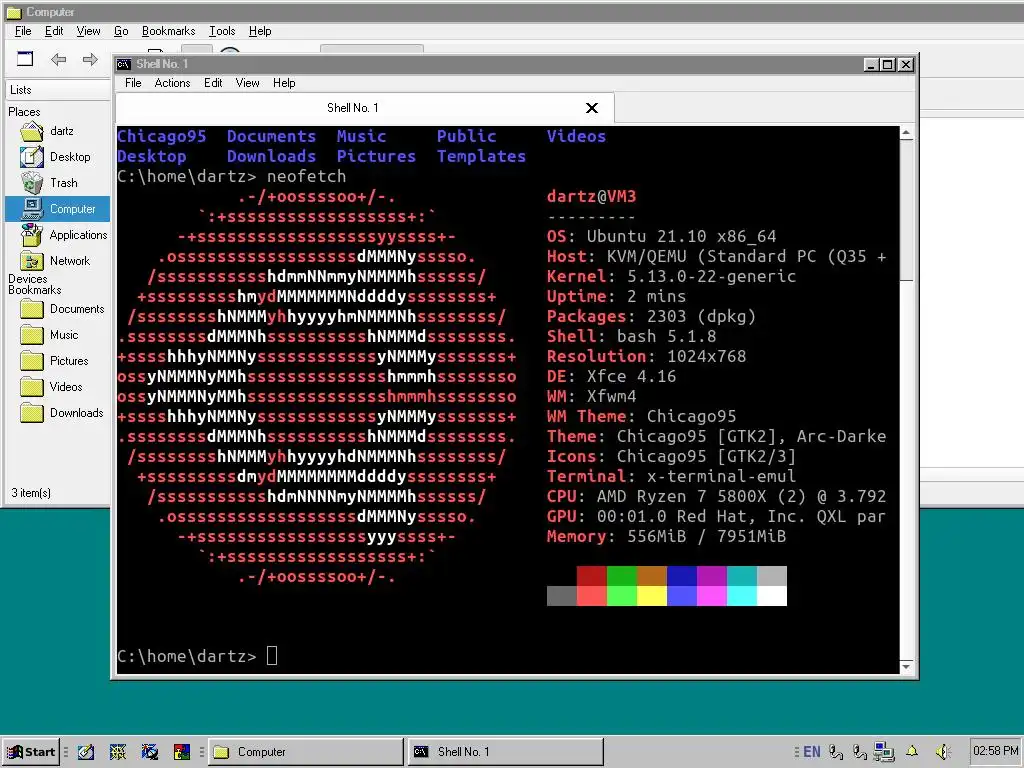The width and height of the screenshot is (1024, 768).
Task: Open Trash in Places sidebar
Action: click(x=57, y=183)
